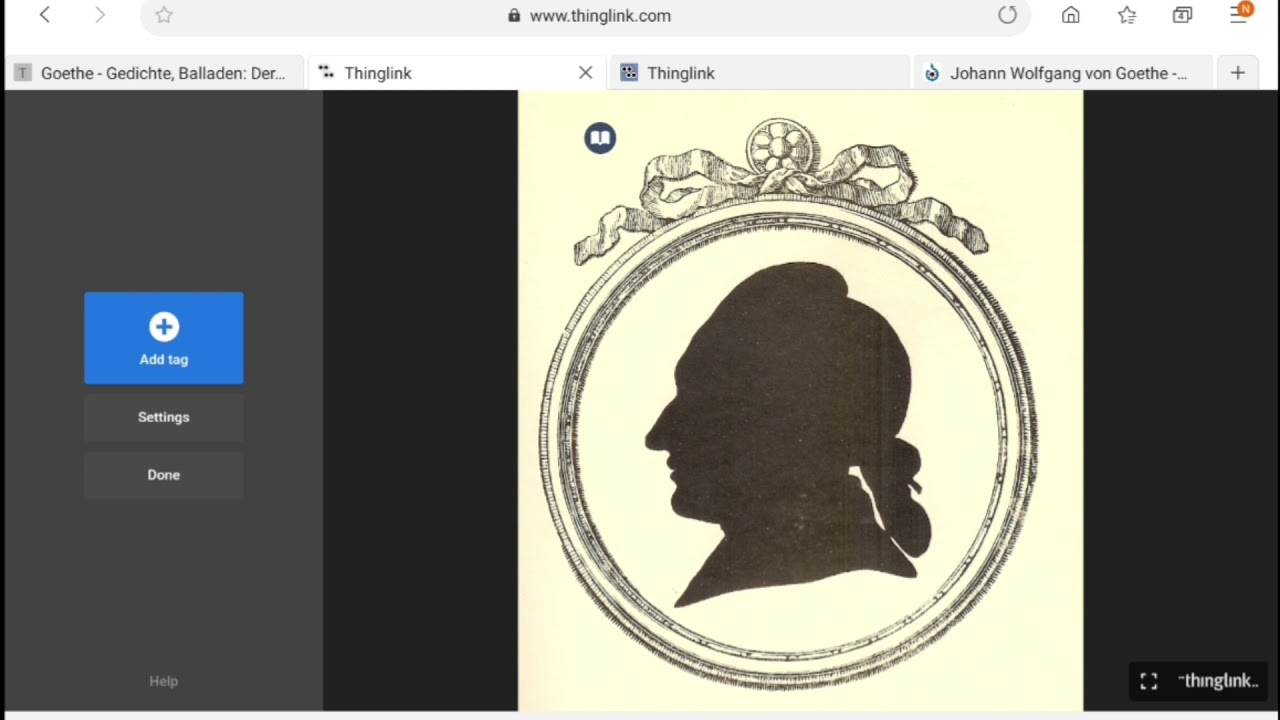Open the Help link

[x=164, y=681]
